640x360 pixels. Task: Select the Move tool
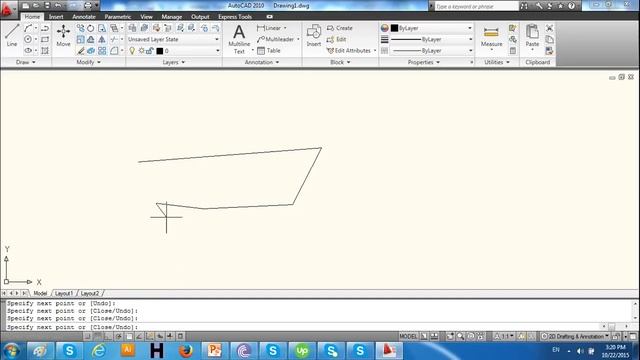click(63, 35)
